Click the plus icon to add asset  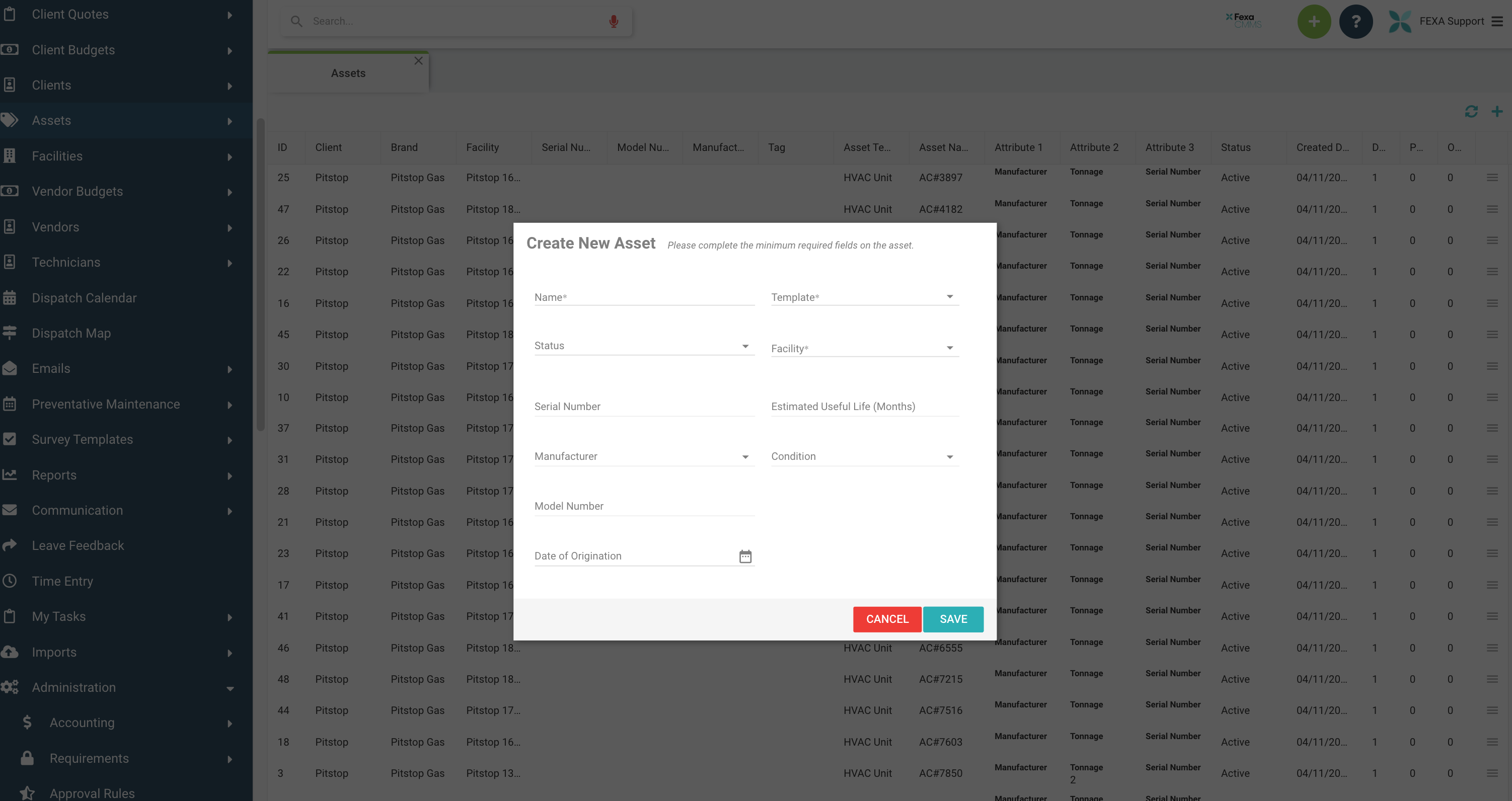coord(1497,112)
